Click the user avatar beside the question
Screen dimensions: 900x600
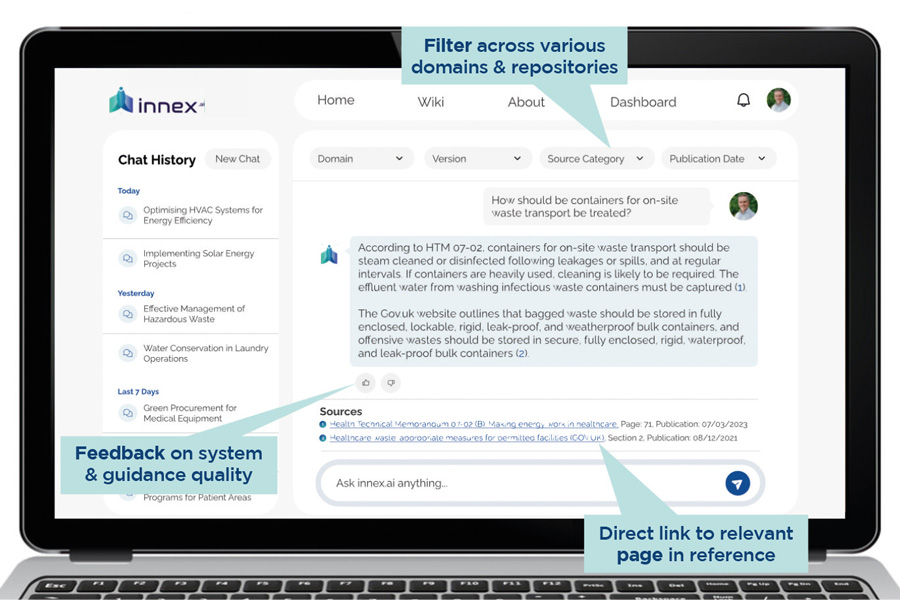tap(743, 206)
